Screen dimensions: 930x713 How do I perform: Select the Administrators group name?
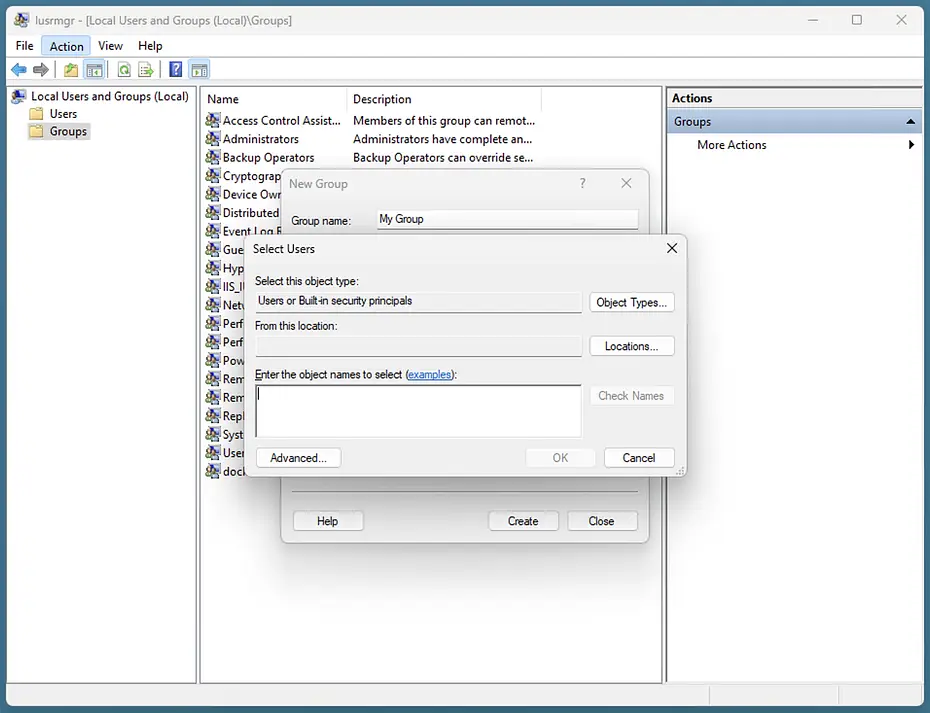point(261,139)
